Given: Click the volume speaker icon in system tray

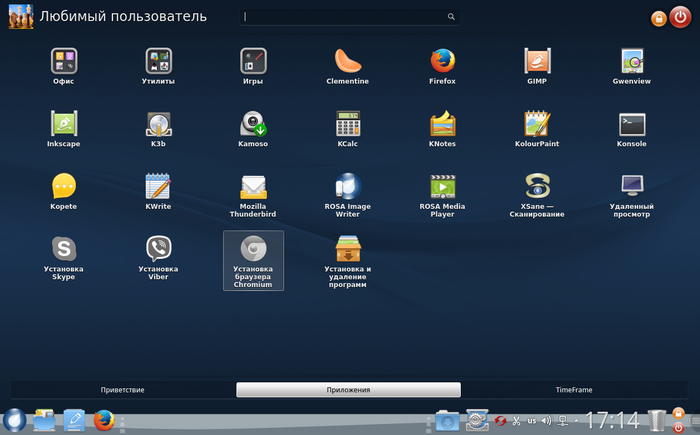Looking at the screenshot, I should [x=546, y=420].
